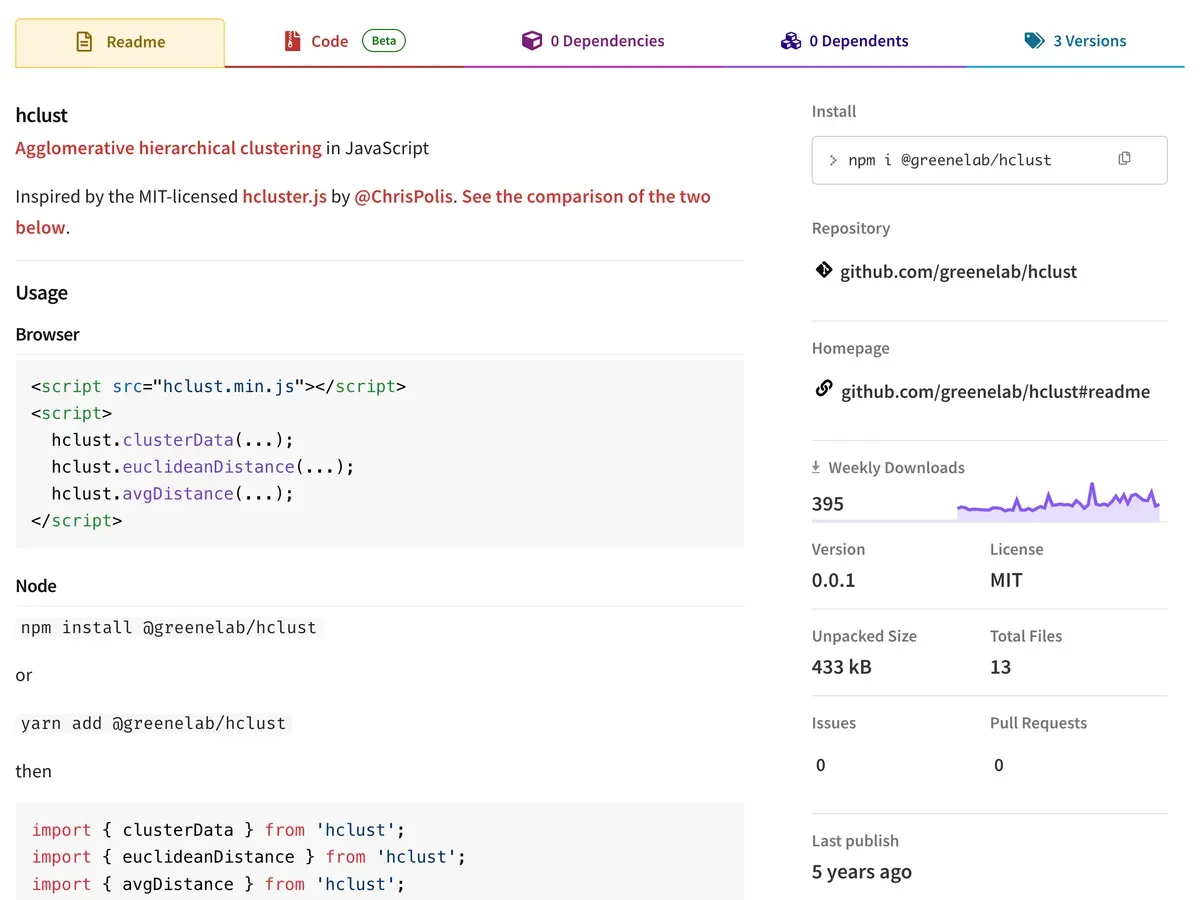This screenshot has width=1200, height=900.
Task: Open the 0 Dependencies tab
Action: pyautogui.click(x=606, y=41)
